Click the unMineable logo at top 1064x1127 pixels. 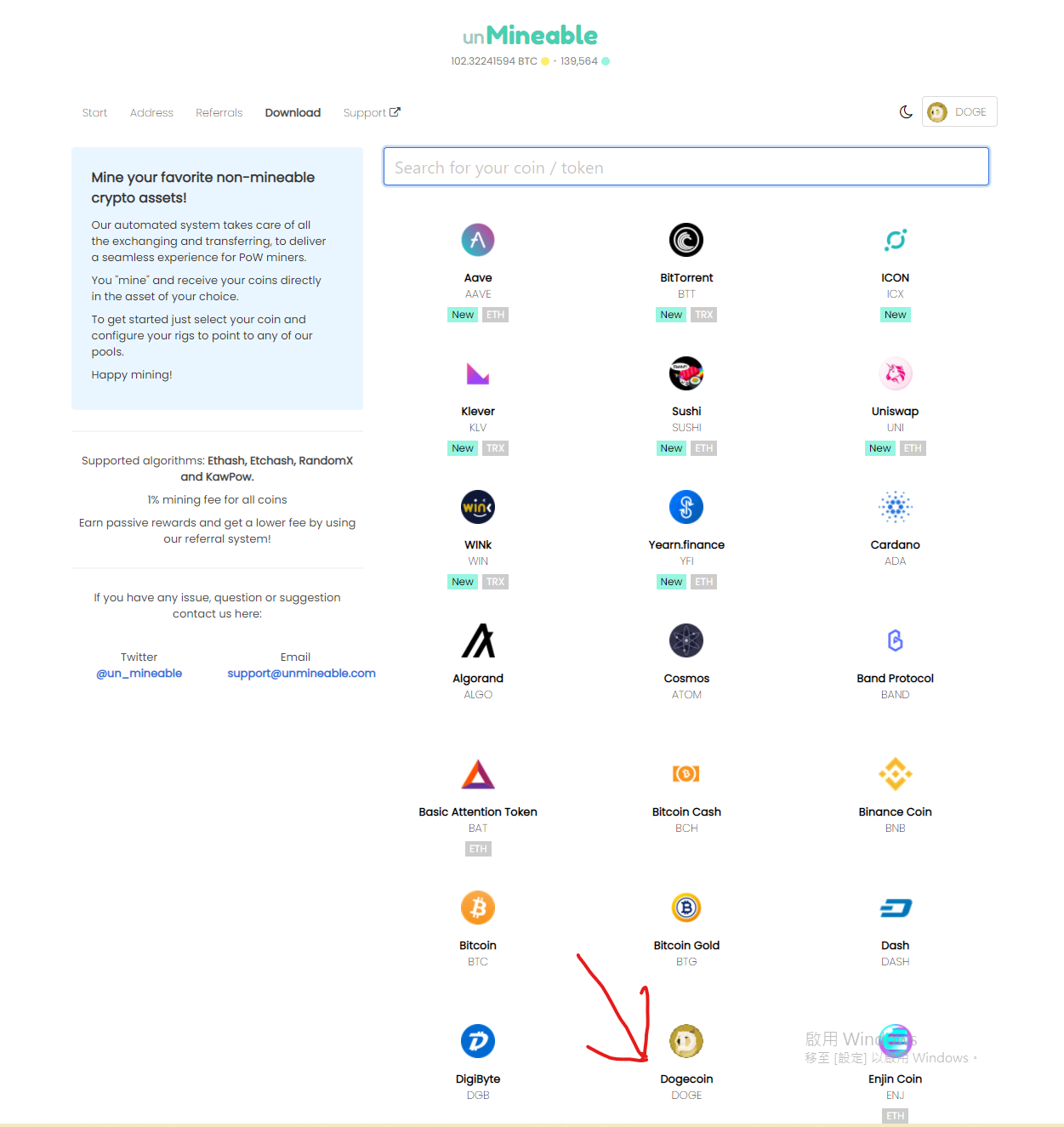(530, 36)
